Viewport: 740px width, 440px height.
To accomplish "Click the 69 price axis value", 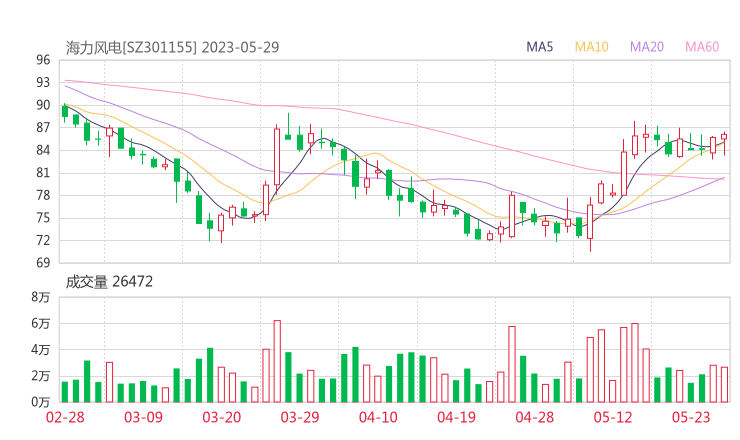I will point(43,262).
